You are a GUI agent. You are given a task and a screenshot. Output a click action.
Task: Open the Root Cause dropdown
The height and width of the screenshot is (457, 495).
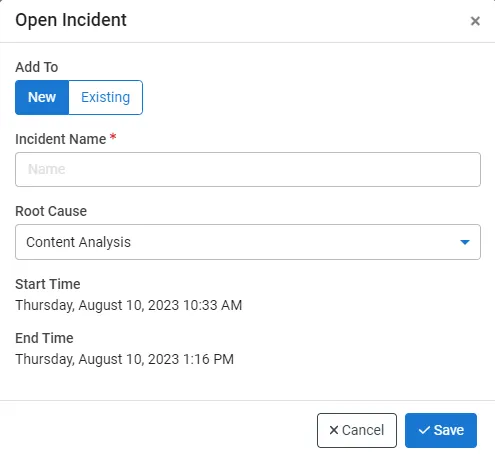pos(248,242)
